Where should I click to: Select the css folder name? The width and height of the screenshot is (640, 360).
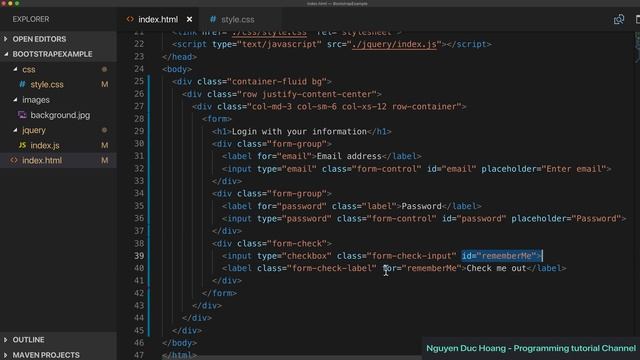click(29, 69)
